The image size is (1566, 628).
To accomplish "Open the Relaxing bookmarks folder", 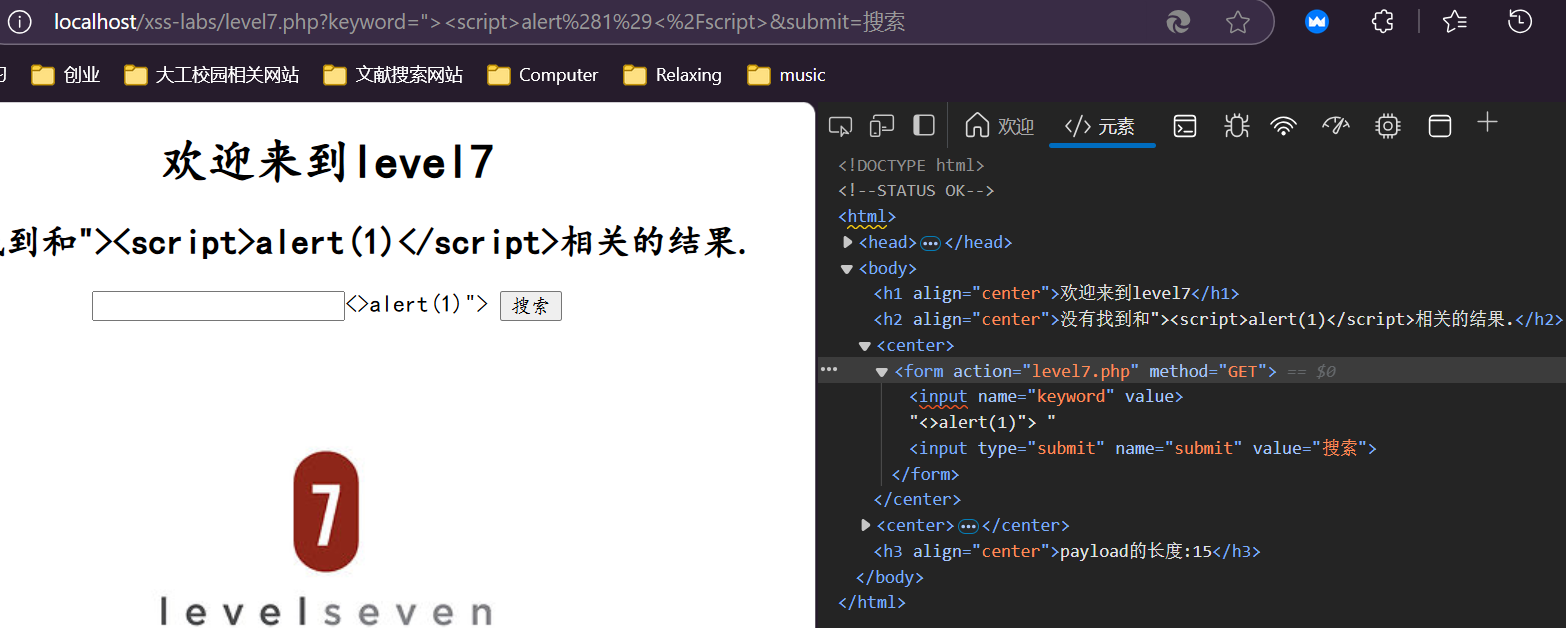I will coord(673,75).
